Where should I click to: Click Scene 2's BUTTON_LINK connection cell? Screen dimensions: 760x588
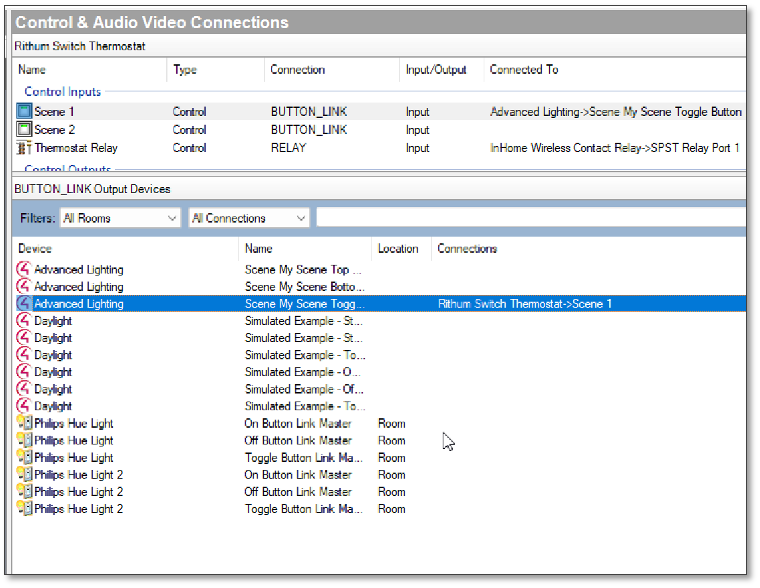(x=309, y=130)
